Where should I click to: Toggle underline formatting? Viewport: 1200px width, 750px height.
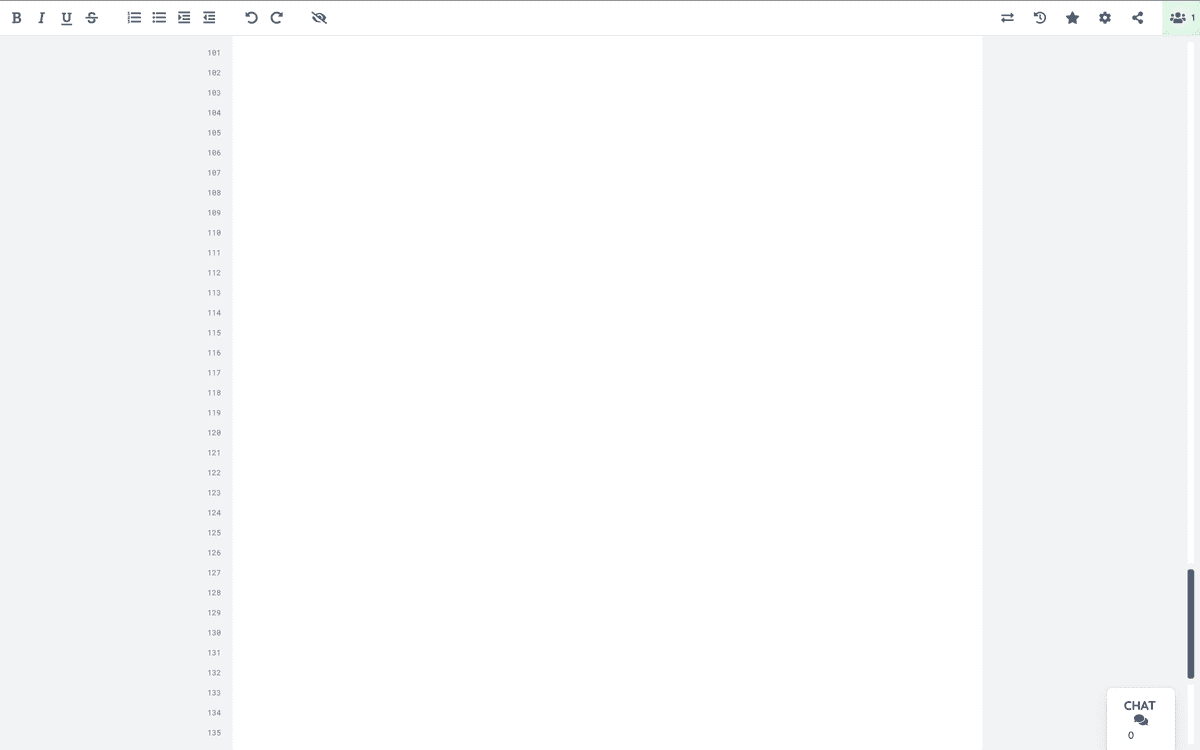[x=66, y=17]
